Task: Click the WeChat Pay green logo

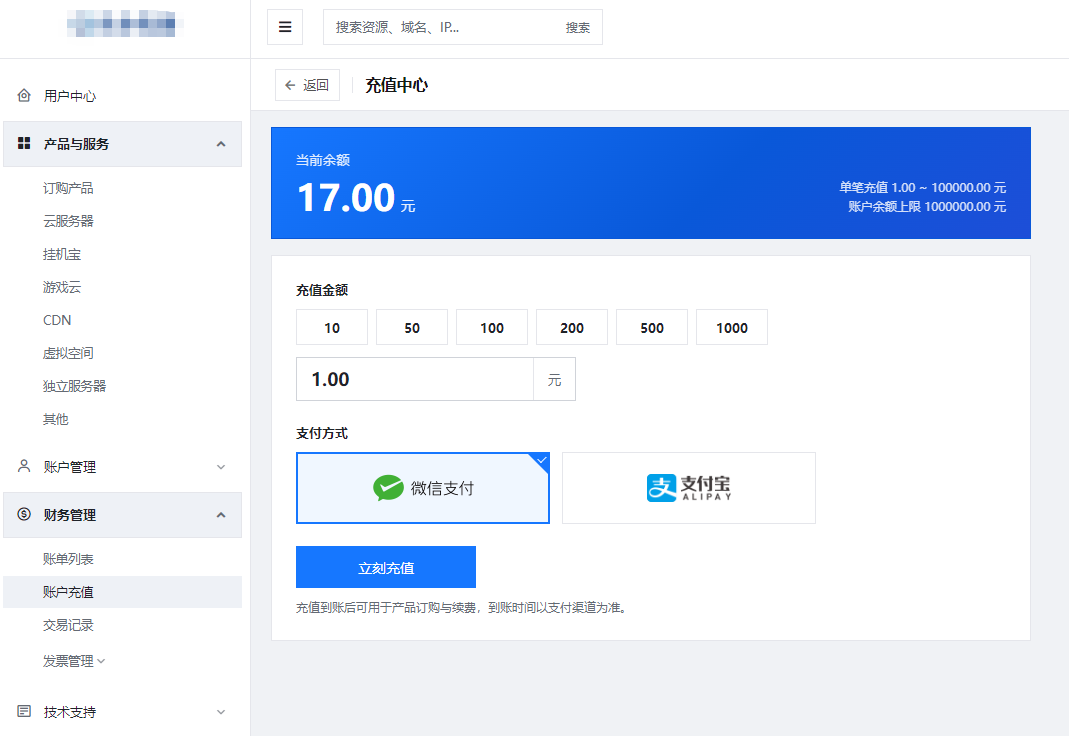Action: tap(389, 488)
